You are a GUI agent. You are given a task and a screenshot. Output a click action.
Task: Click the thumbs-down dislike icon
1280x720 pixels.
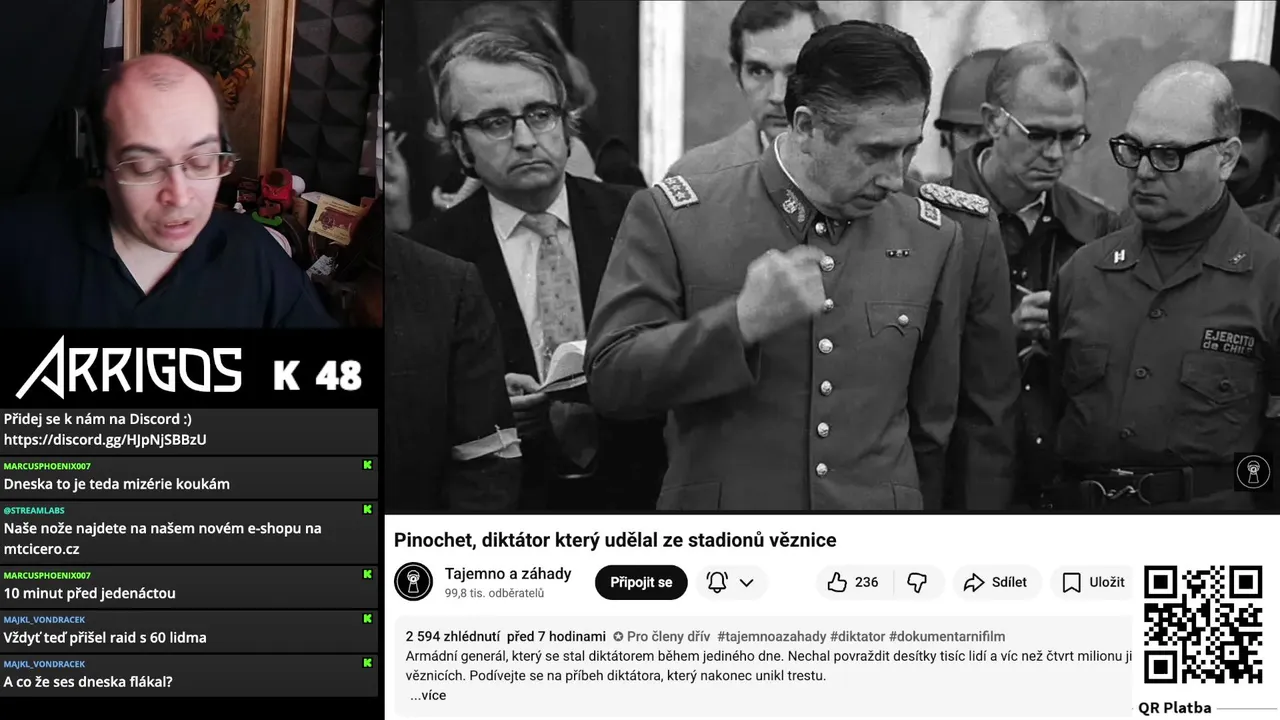917,582
